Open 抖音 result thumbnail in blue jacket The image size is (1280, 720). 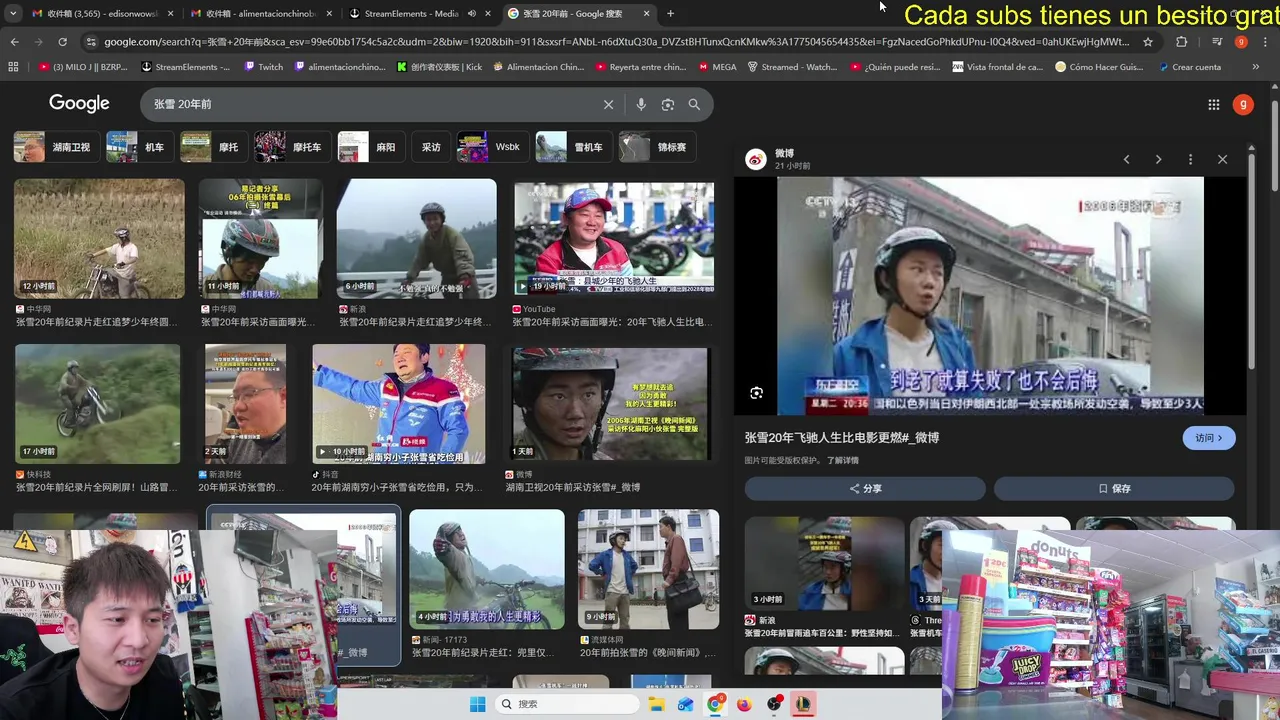point(399,404)
